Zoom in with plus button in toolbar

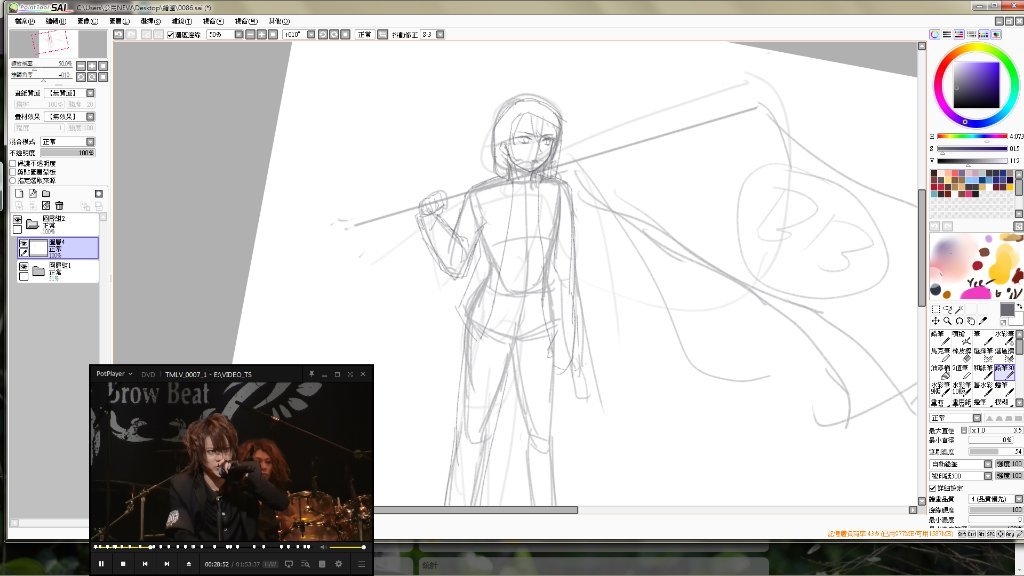261,35
